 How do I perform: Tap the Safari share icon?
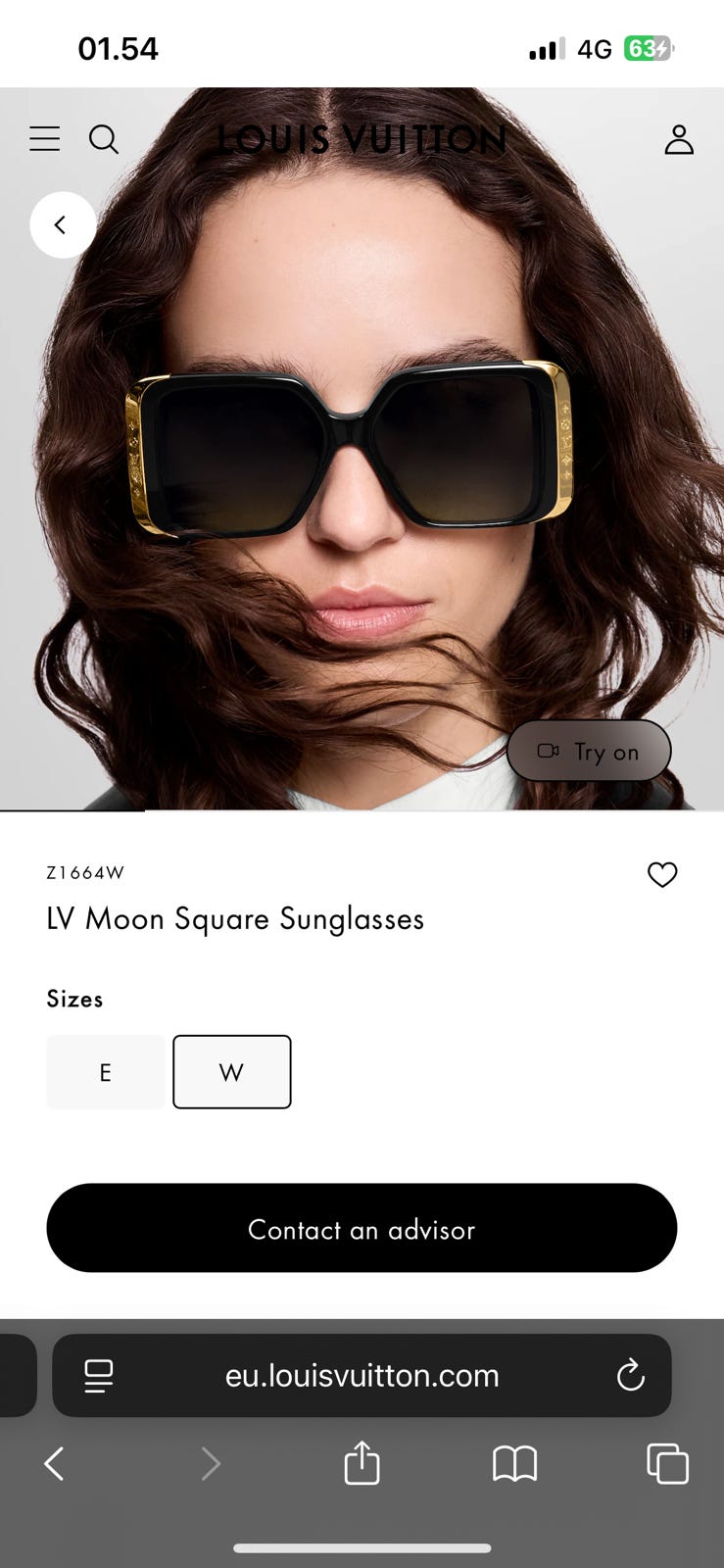pyautogui.click(x=362, y=1463)
